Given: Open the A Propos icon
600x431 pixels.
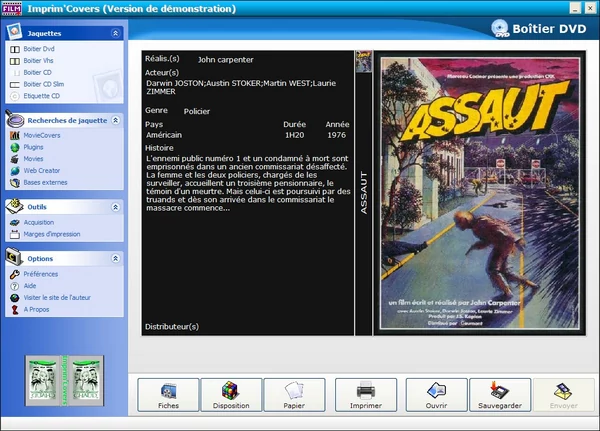Looking at the screenshot, I should point(15,310).
